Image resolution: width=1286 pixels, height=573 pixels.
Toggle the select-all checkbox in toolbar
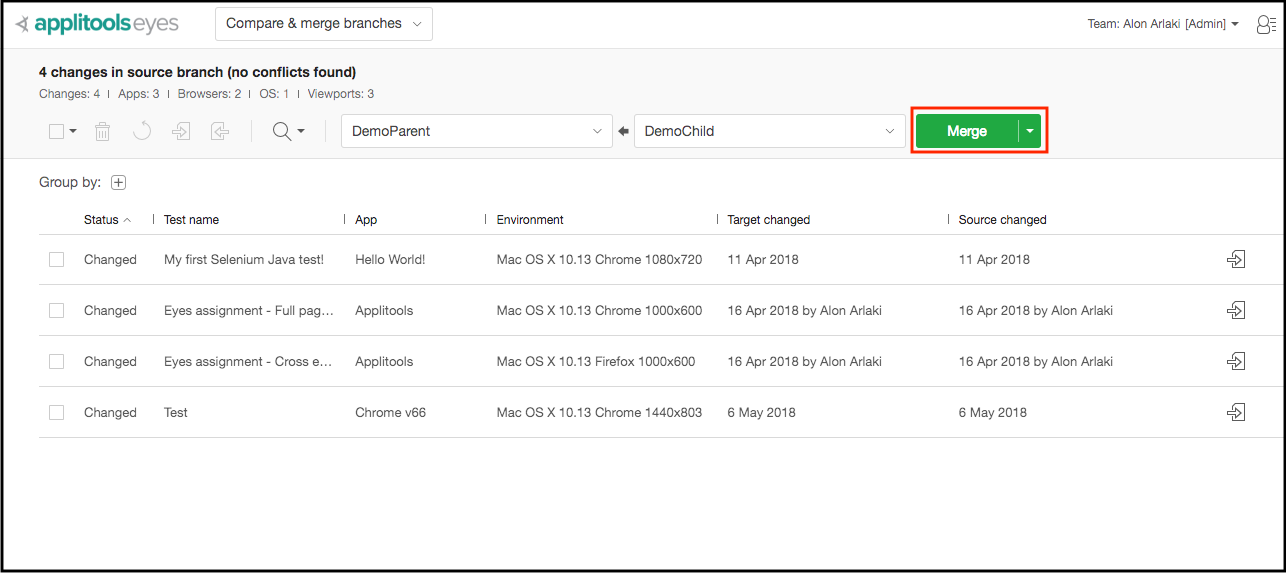57,131
